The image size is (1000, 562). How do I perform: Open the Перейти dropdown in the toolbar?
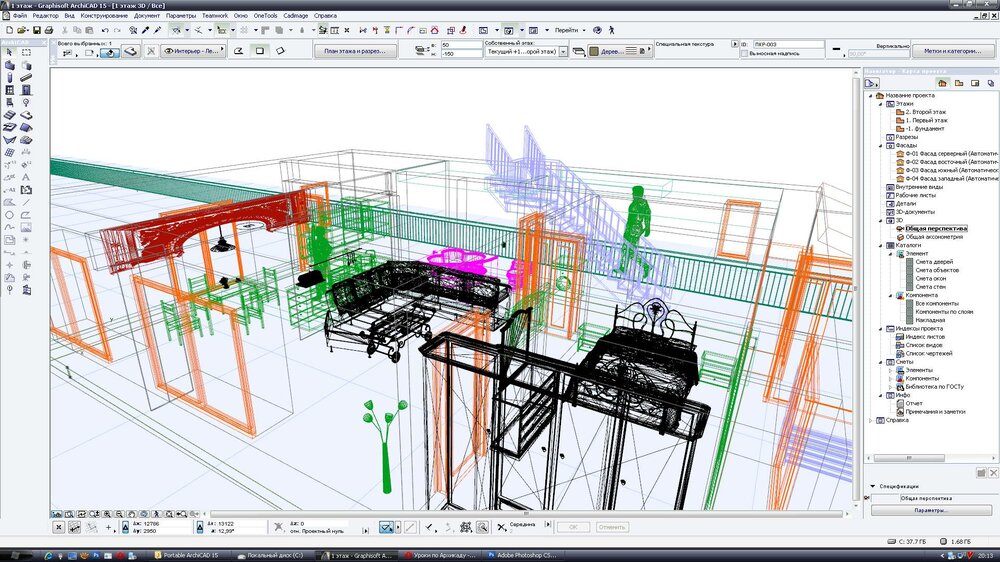click(566, 31)
